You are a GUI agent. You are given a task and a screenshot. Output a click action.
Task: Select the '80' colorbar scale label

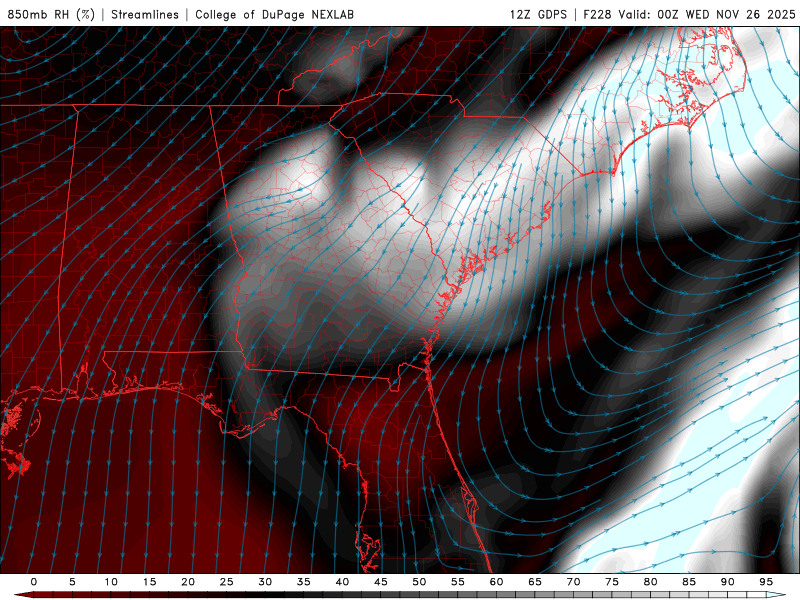pyautogui.click(x=651, y=582)
